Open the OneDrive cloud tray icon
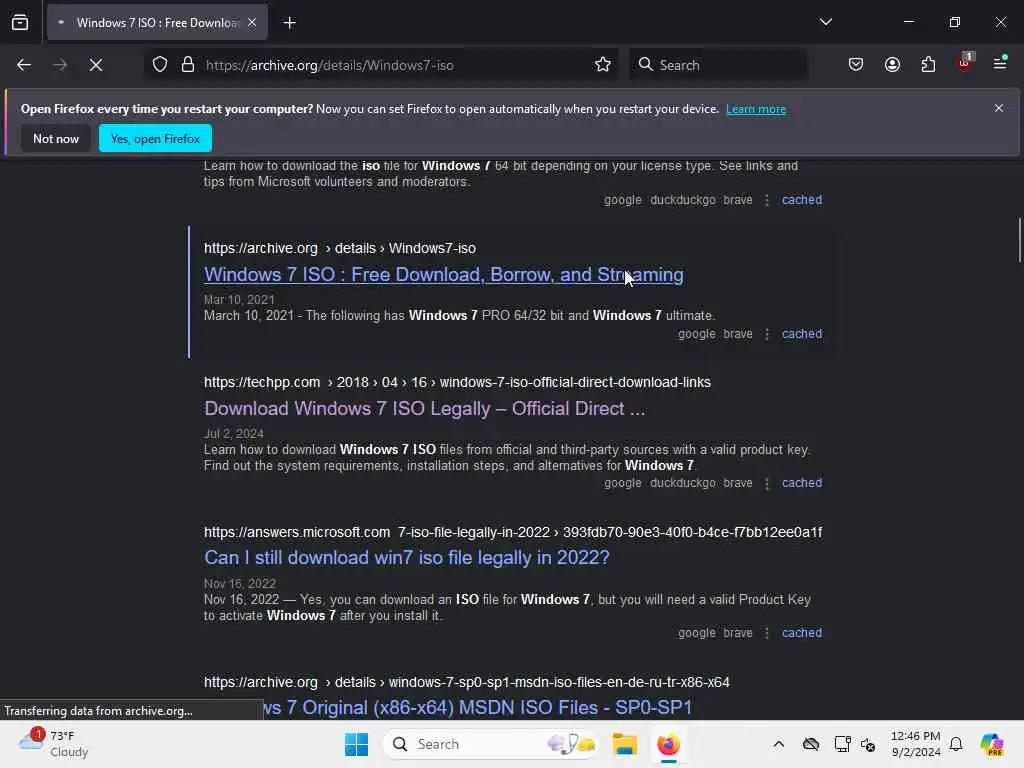 tap(811, 744)
